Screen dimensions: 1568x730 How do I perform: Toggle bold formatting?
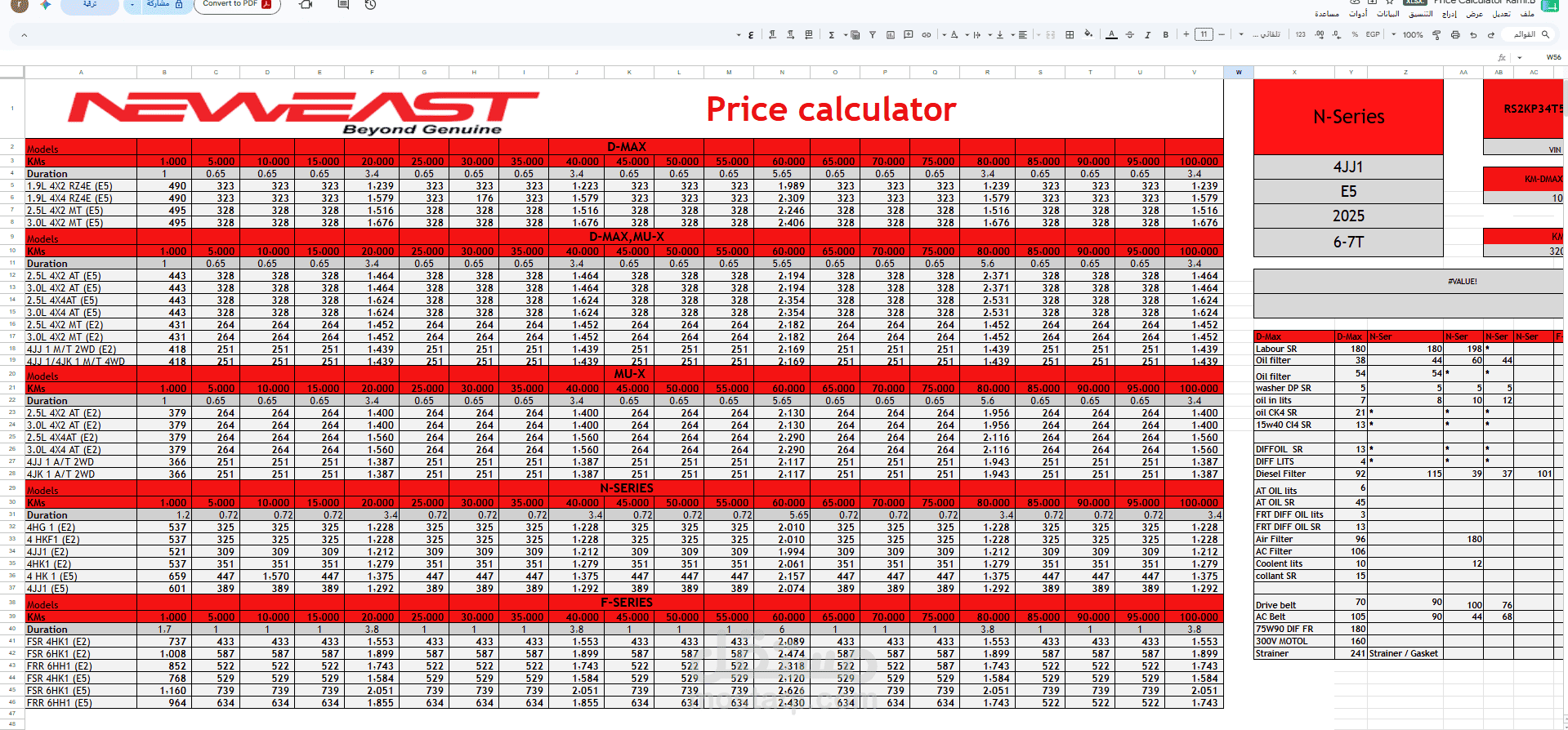click(x=1165, y=35)
